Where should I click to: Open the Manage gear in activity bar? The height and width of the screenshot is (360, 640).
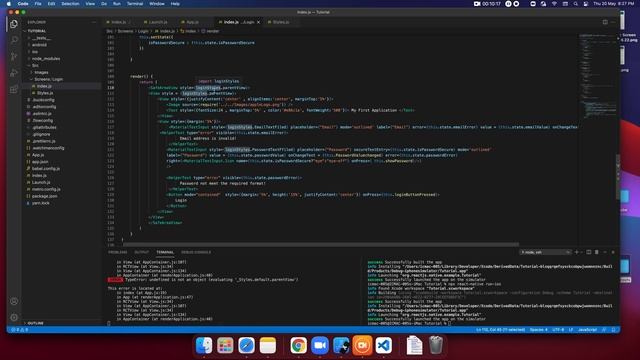(x=14, y=317)
